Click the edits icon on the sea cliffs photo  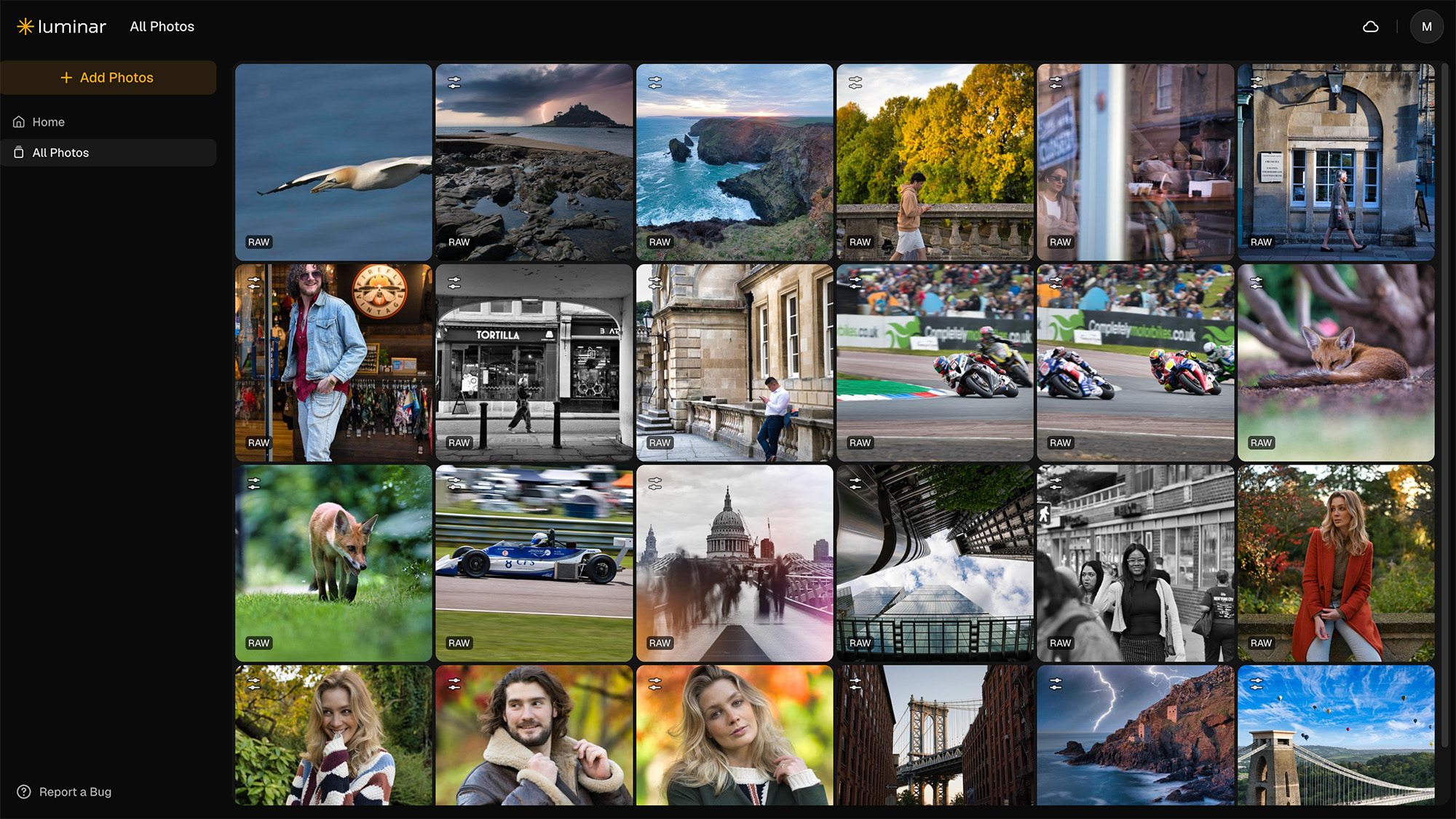tap(654, 83)
